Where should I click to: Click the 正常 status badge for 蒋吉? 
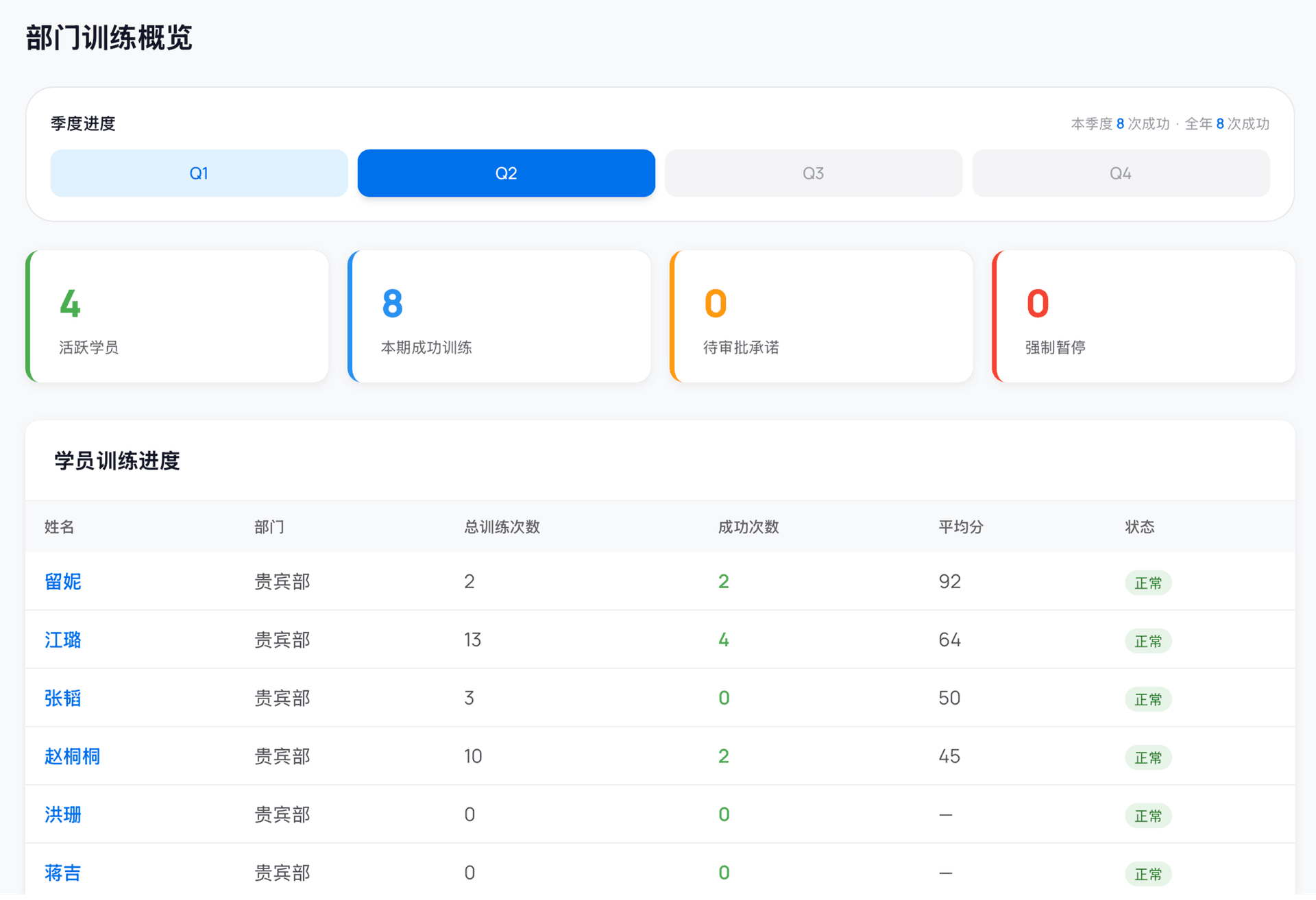pos(1148,875)
